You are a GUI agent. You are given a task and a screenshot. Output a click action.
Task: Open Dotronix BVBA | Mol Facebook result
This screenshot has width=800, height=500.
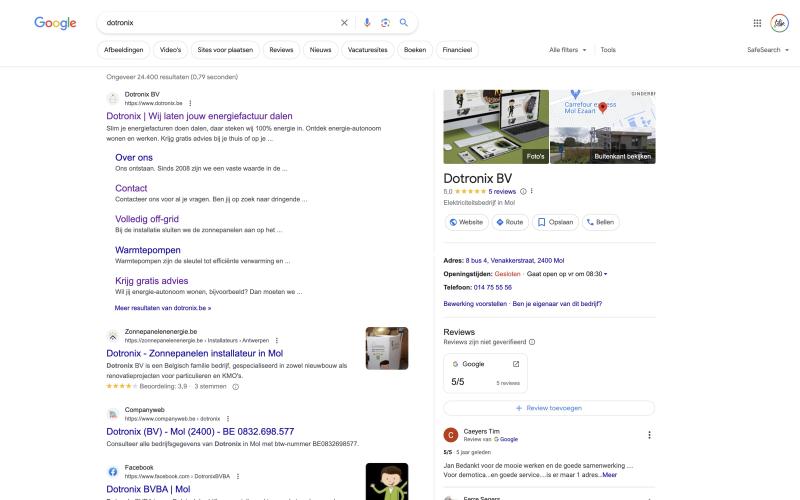(148, 489)
